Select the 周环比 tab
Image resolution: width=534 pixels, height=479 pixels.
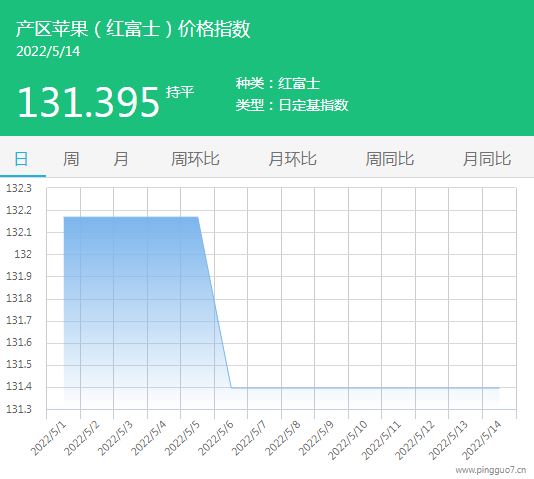[x=195, y=159]
